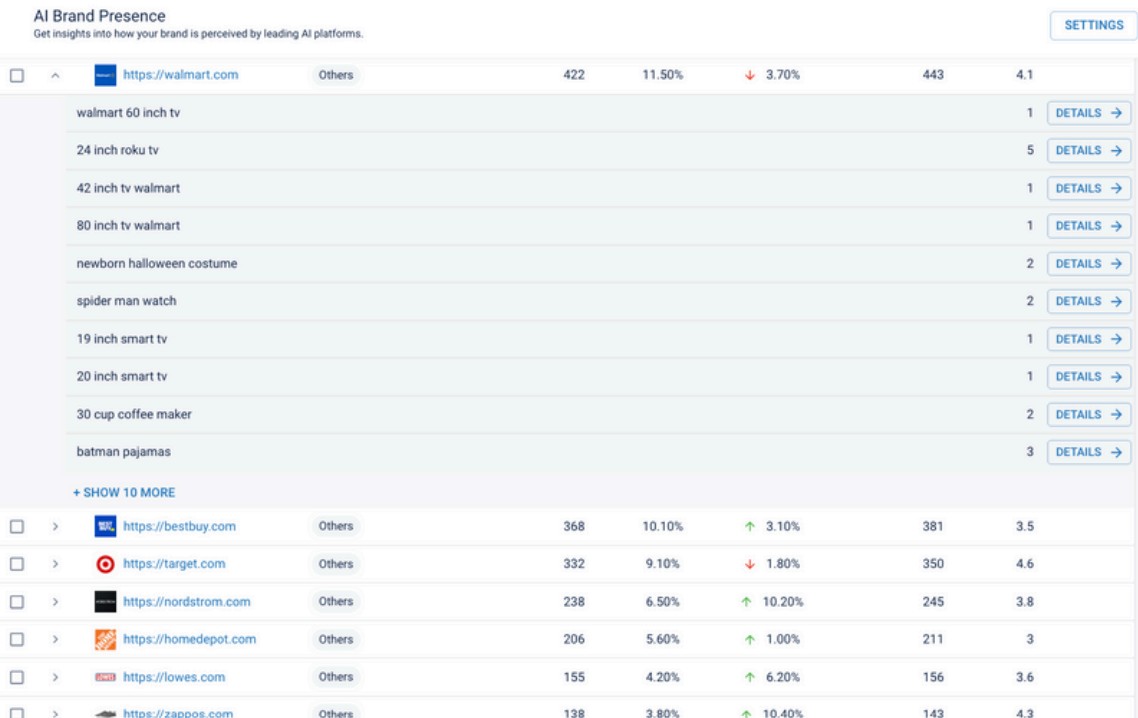Click the green up arrow beside 3.10%
Screen dimensions: 1138x718
750,526
